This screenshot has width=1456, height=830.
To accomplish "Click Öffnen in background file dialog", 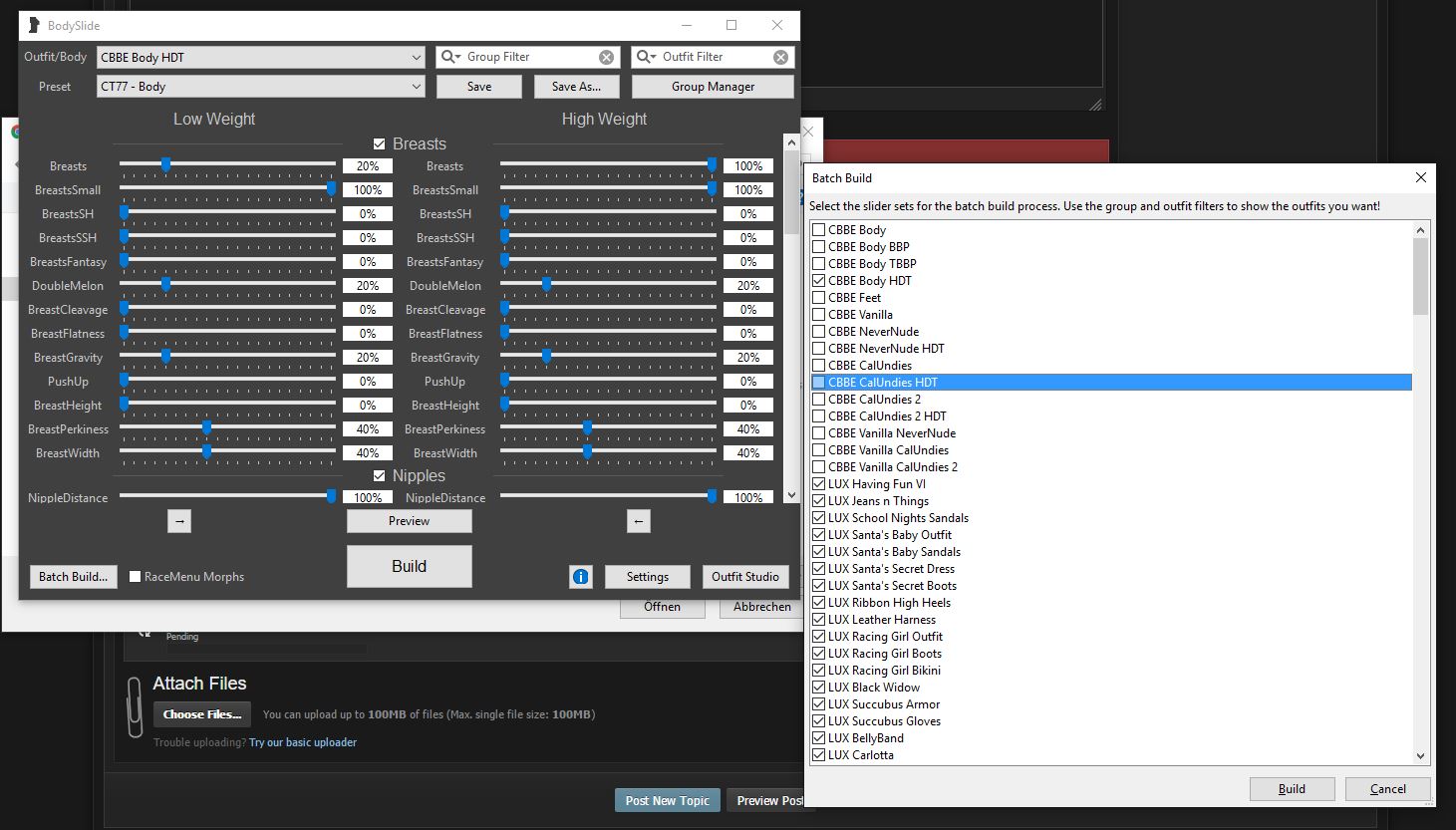I will 662,607.
